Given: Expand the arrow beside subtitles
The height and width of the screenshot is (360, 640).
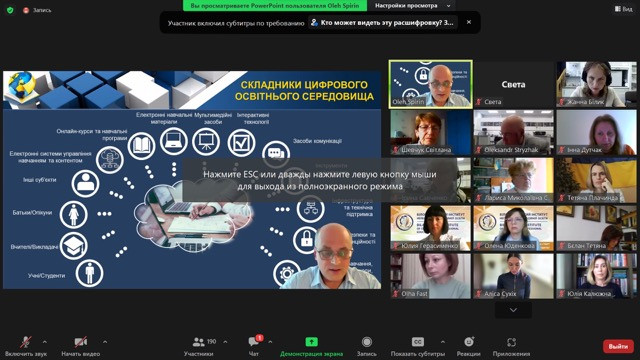Looking at the screenshot, I should tap(443, 342).
